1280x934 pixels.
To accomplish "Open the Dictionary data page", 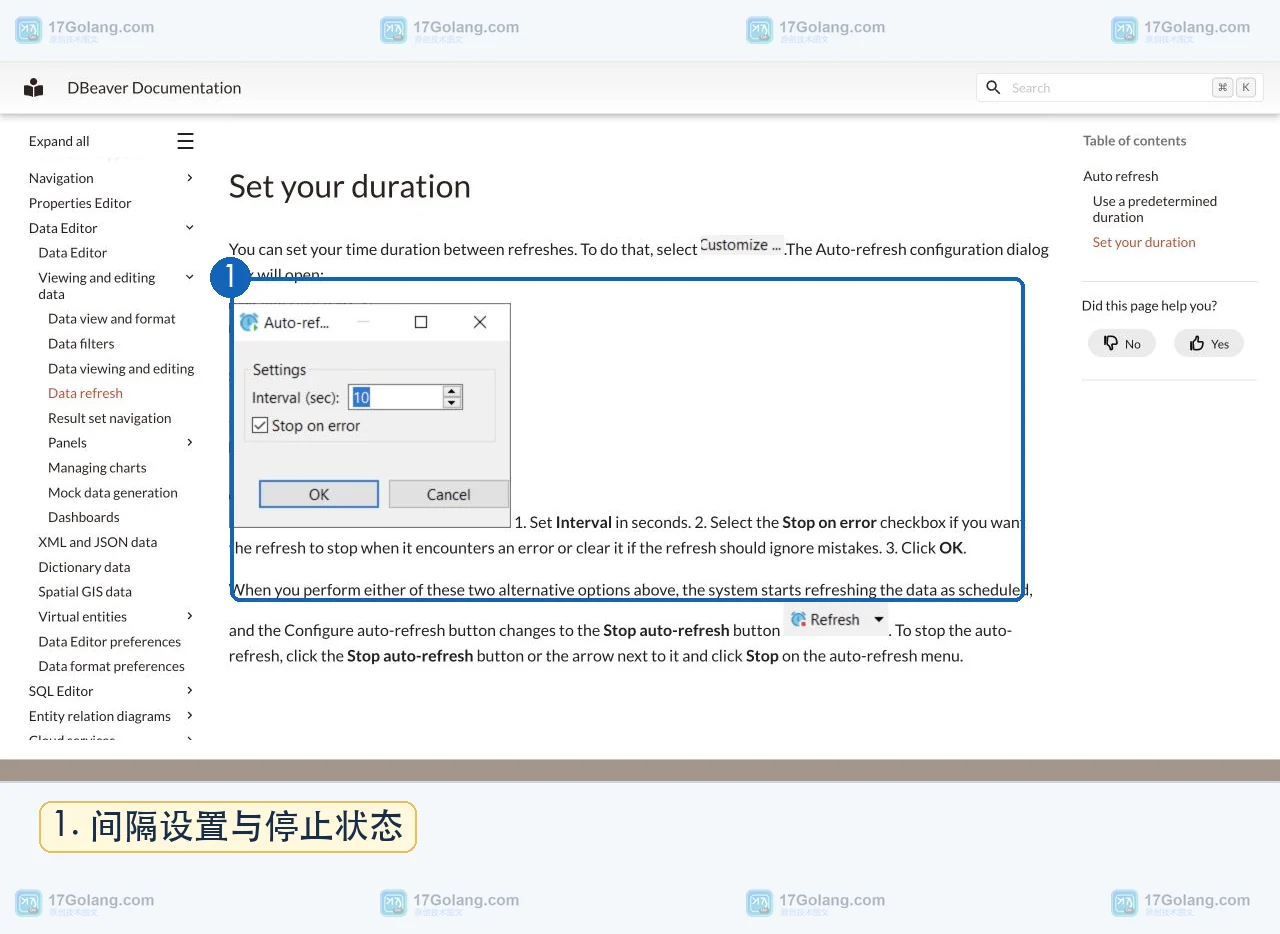I will click(x=84, y=567).
